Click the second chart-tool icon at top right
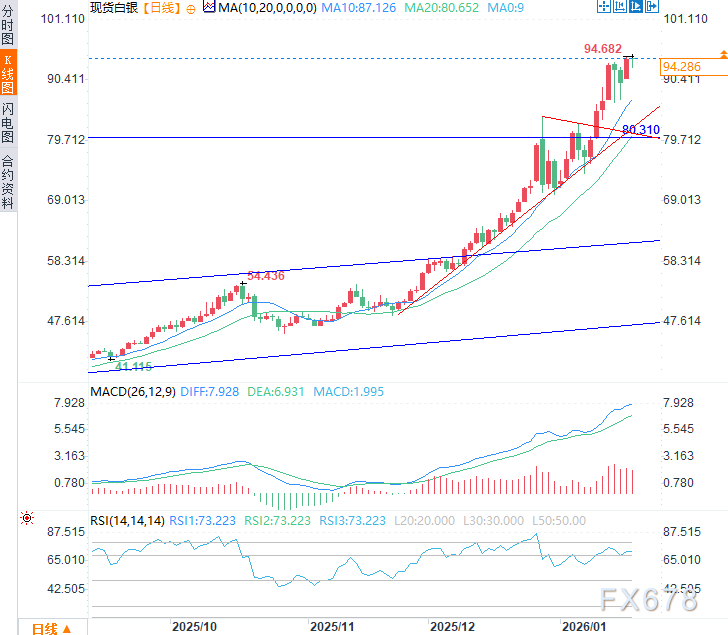 pos(619,6)
